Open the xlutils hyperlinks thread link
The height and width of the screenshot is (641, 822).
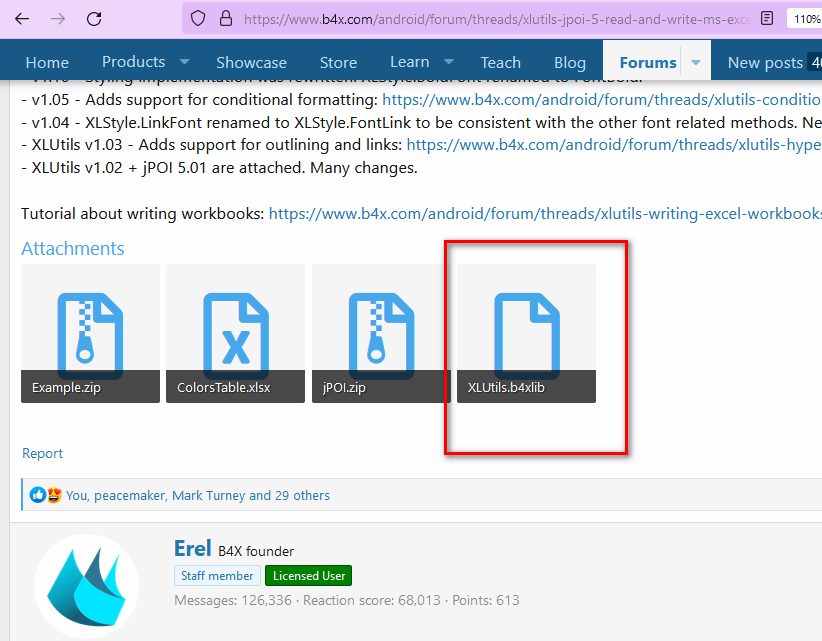click(614, 145)
